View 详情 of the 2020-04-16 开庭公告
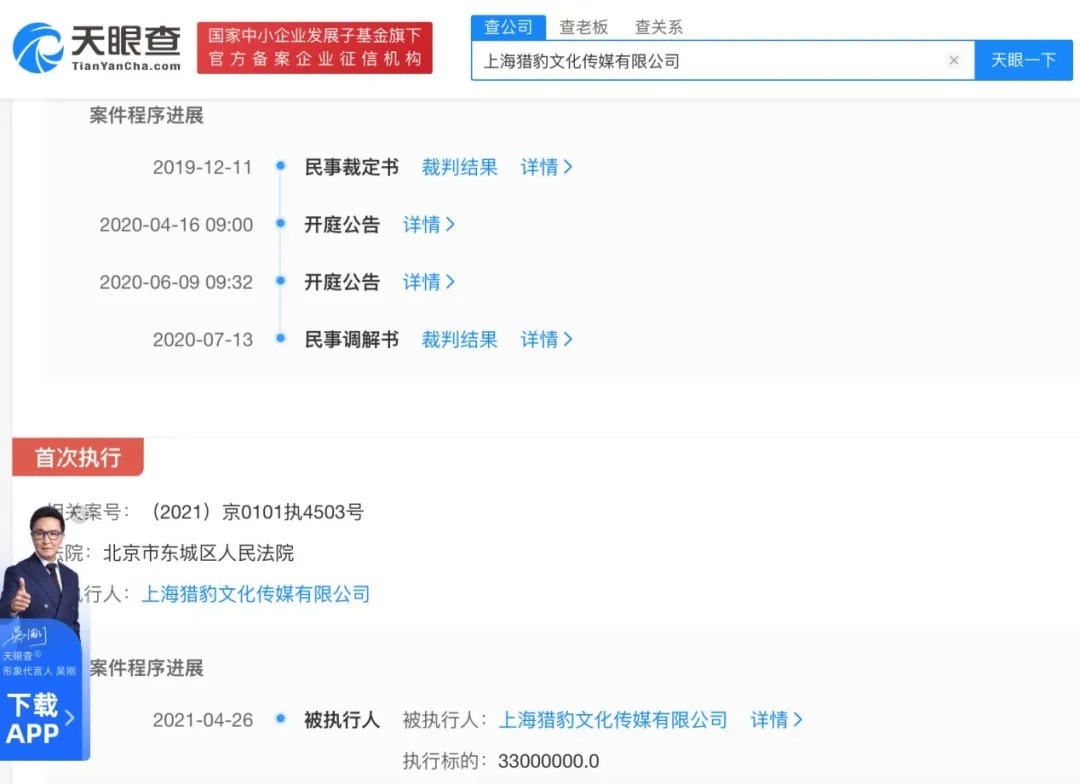The width and height of the screenshot is (1080, 784). click(x=428, y=225)
